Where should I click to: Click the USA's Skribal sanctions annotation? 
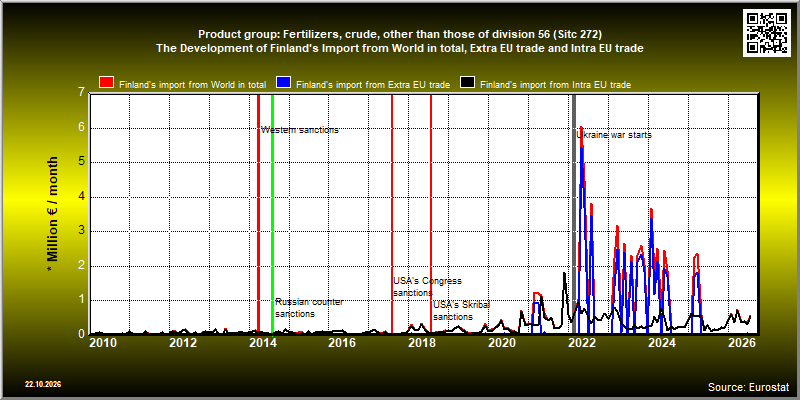tap(462, 311)
